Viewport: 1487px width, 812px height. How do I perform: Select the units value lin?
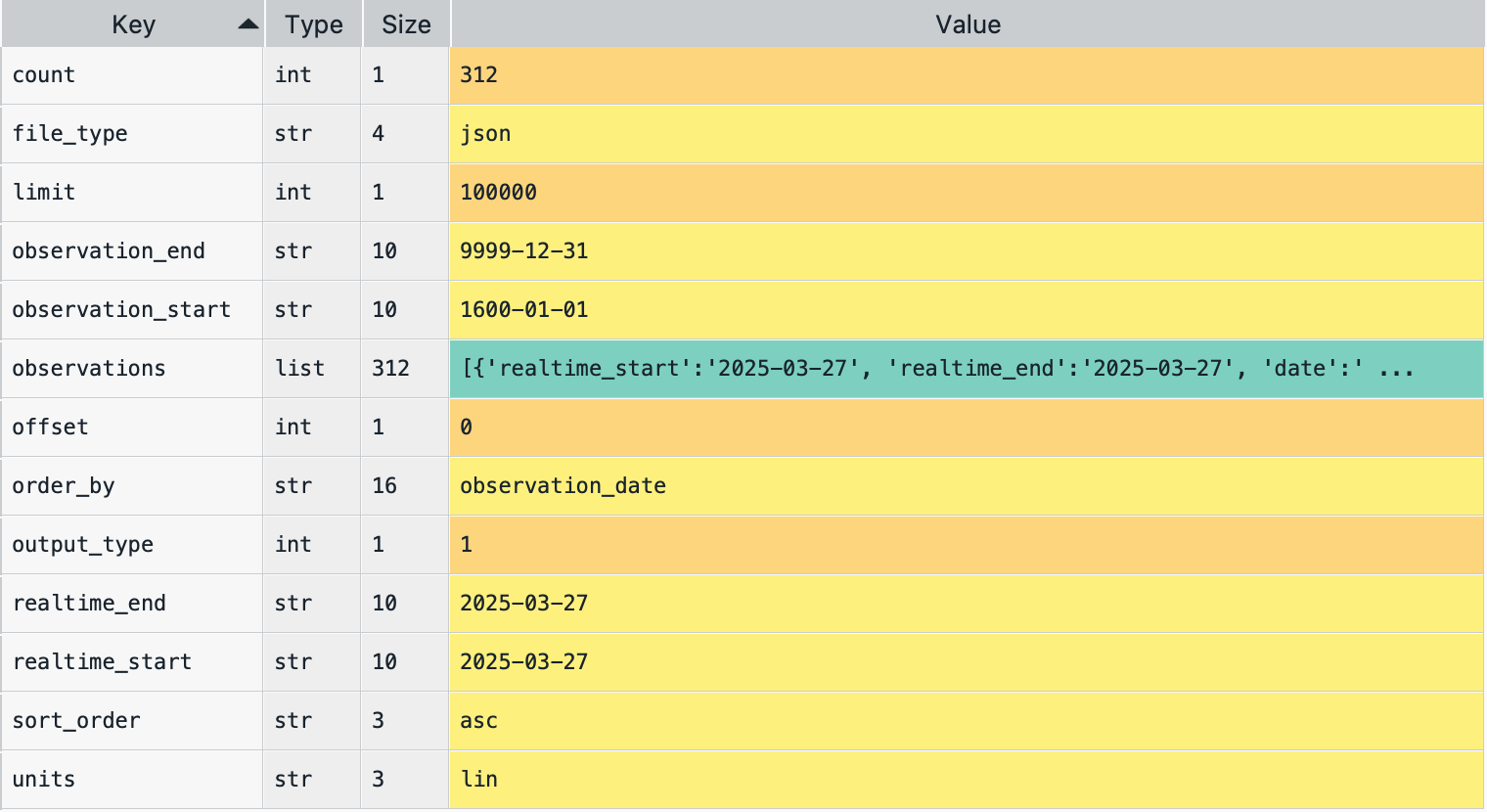point(478,780)
